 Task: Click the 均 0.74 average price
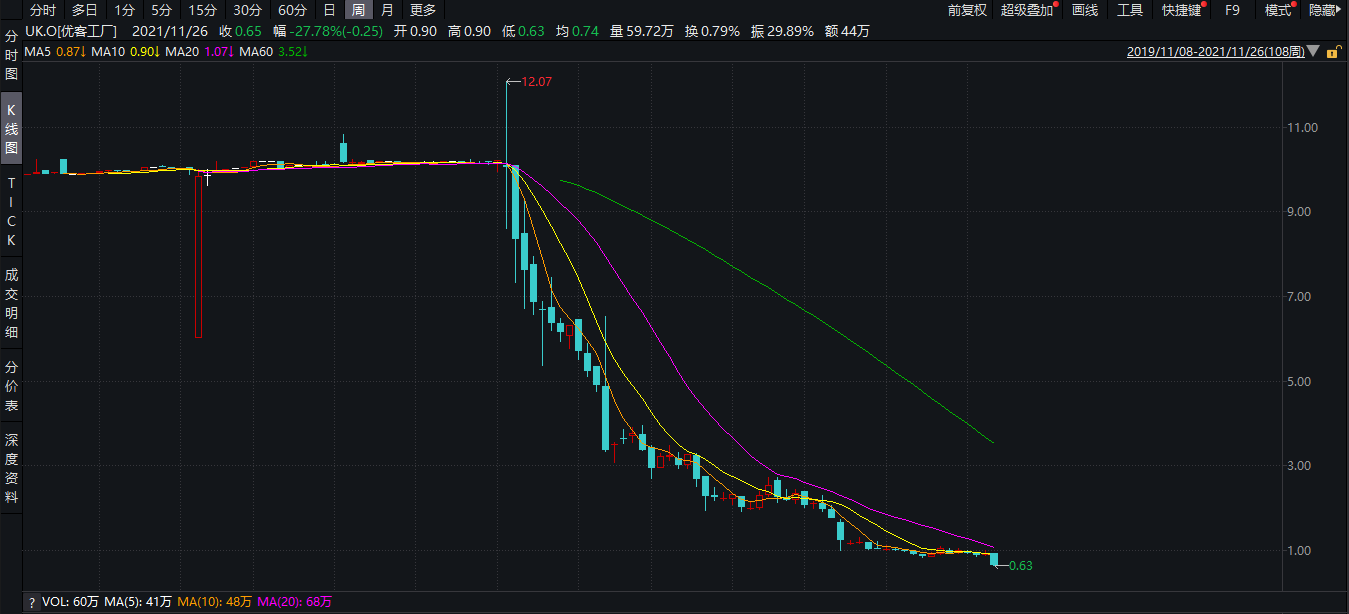point(577,31)
